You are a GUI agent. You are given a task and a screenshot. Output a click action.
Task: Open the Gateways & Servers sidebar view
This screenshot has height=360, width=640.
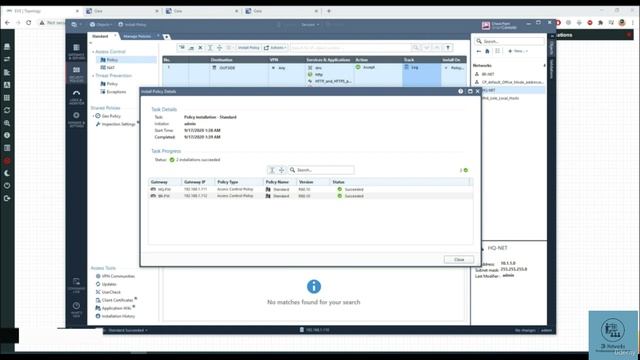pyautogui.click(x=76, y=51)
